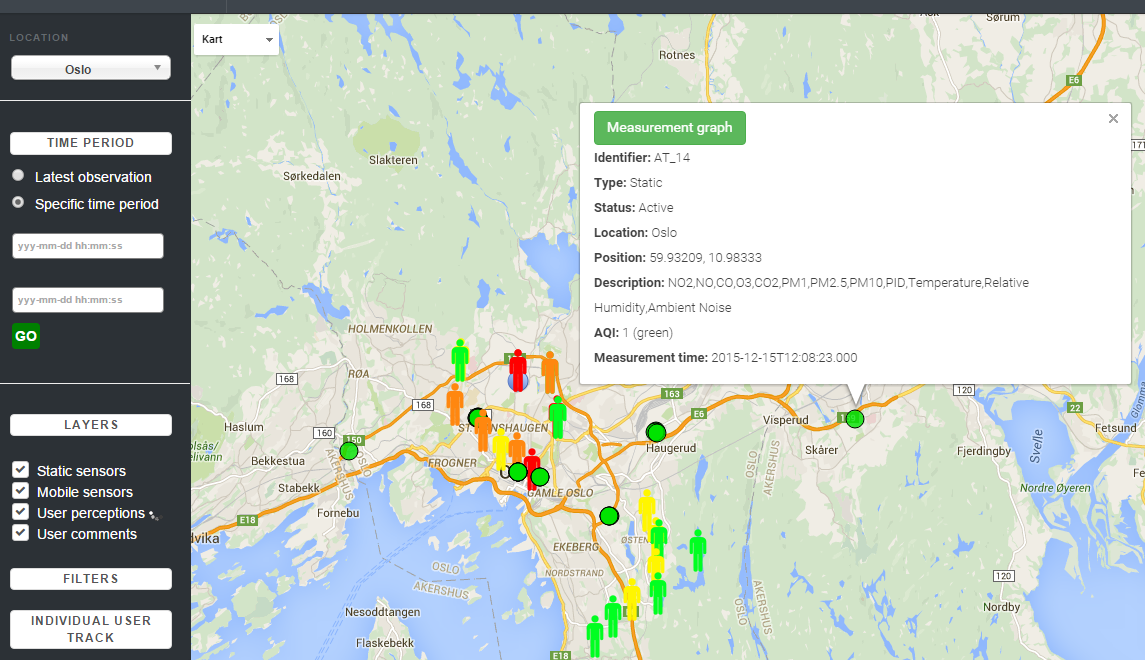
Task: Click the Visperud place label on map
Action: [x=786, y=420]
